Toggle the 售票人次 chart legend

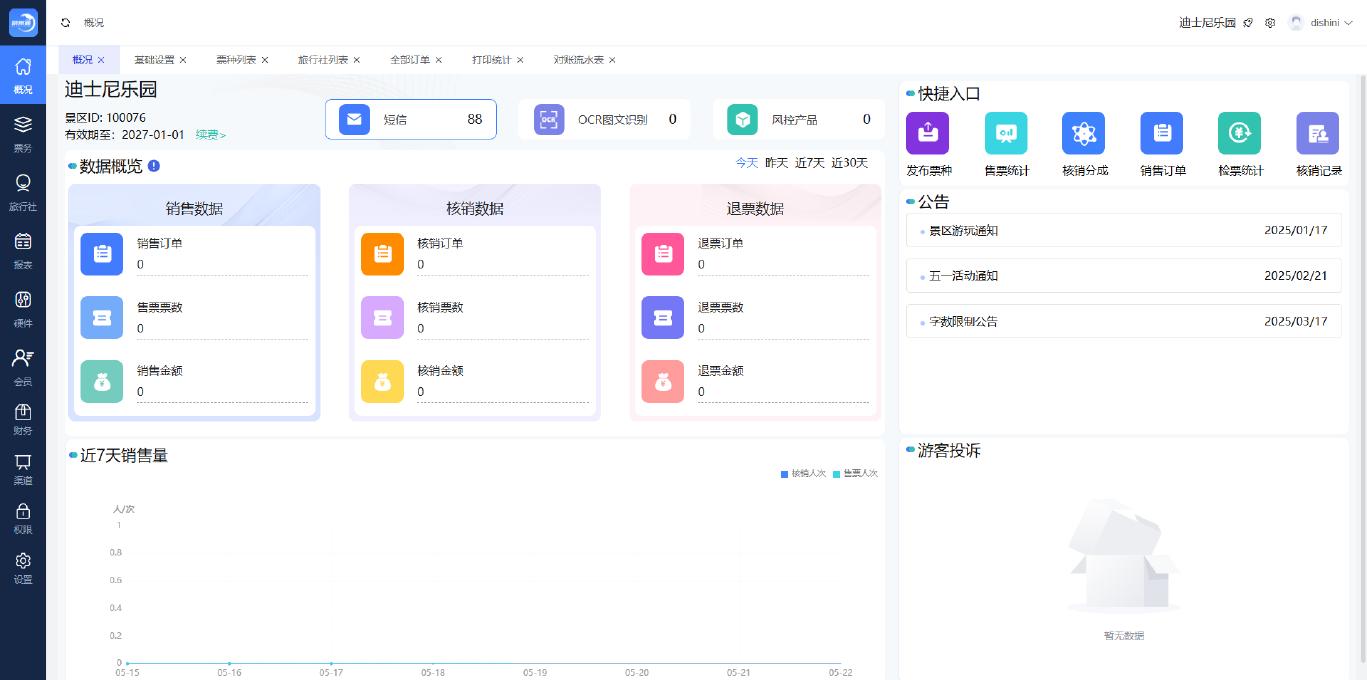click(855, 473)
